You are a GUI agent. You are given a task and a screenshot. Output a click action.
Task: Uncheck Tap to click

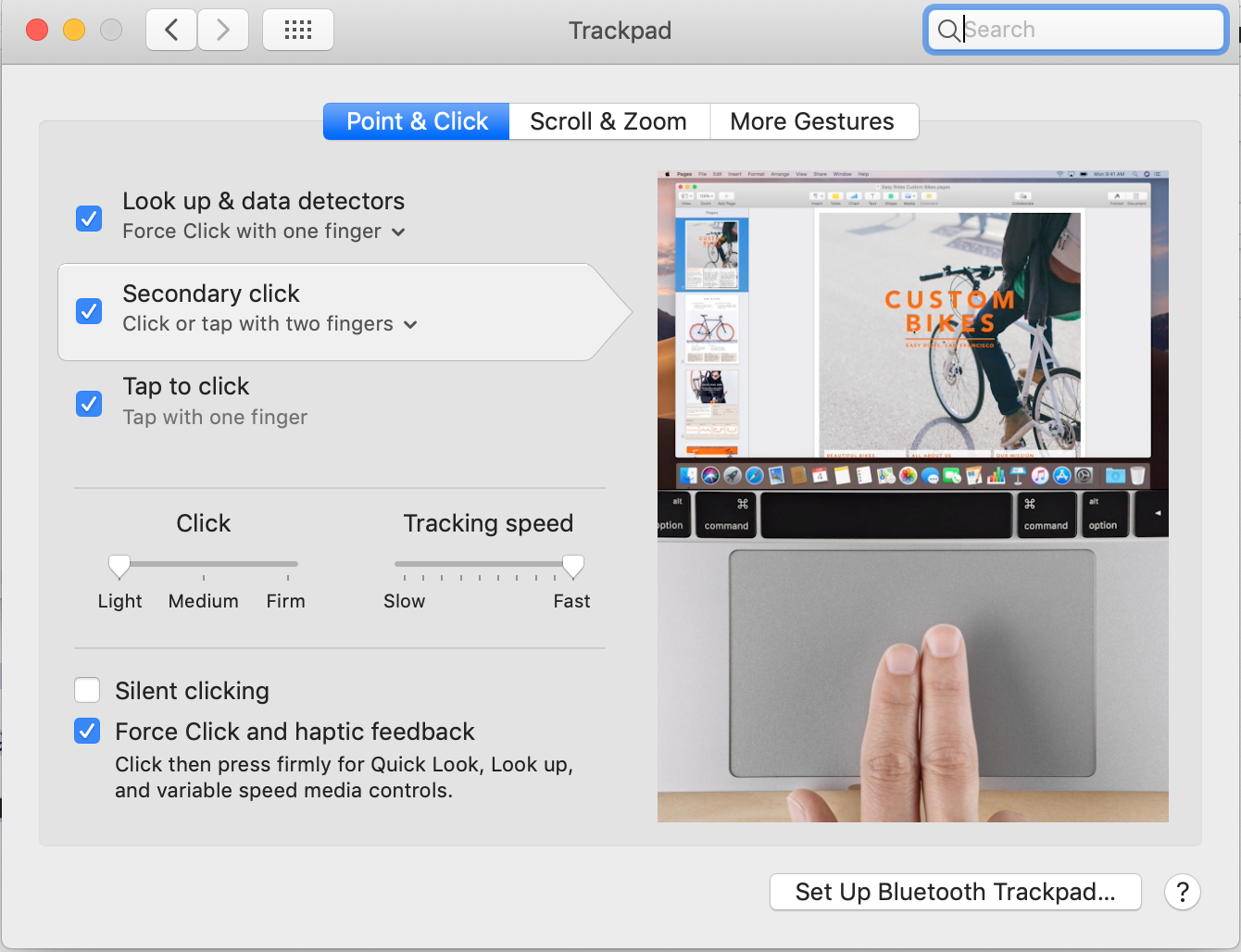[x=88, y=404]
